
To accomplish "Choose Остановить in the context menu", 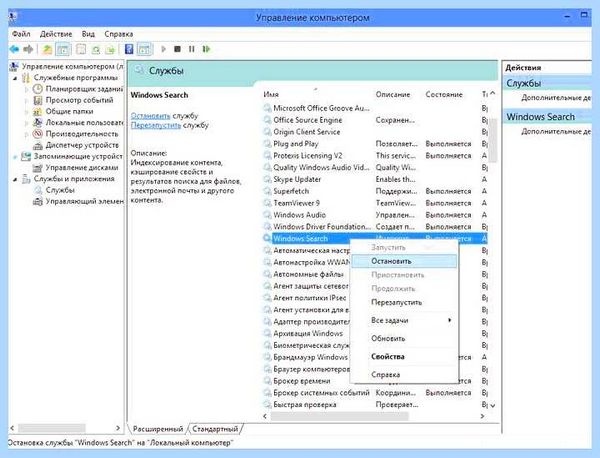I will [404, 261].
